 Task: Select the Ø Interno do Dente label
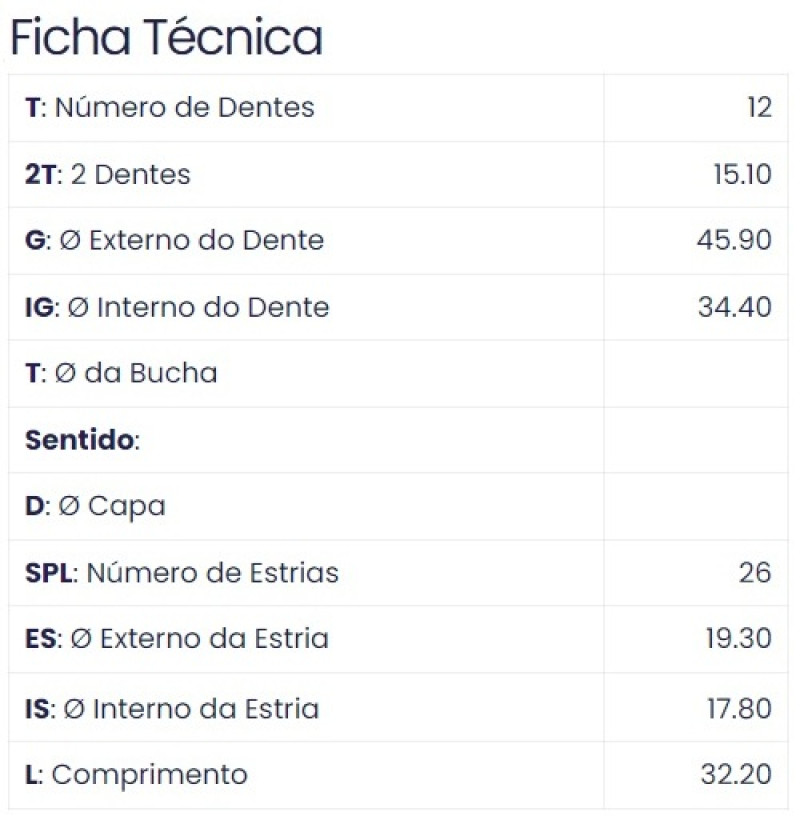(177, 307)
